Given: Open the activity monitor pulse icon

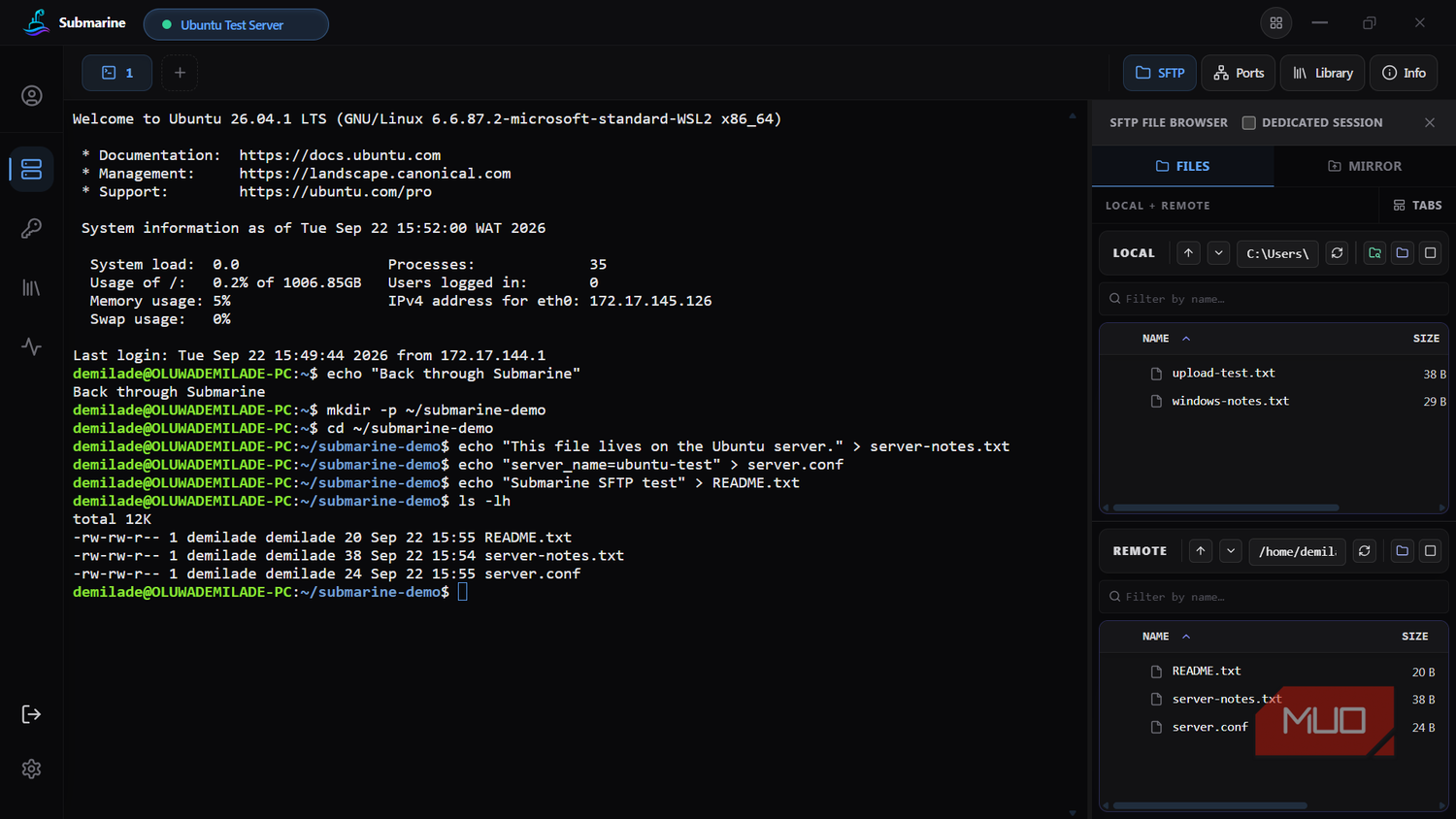Looking at the screenshot, I should click(x=32, y=346).
